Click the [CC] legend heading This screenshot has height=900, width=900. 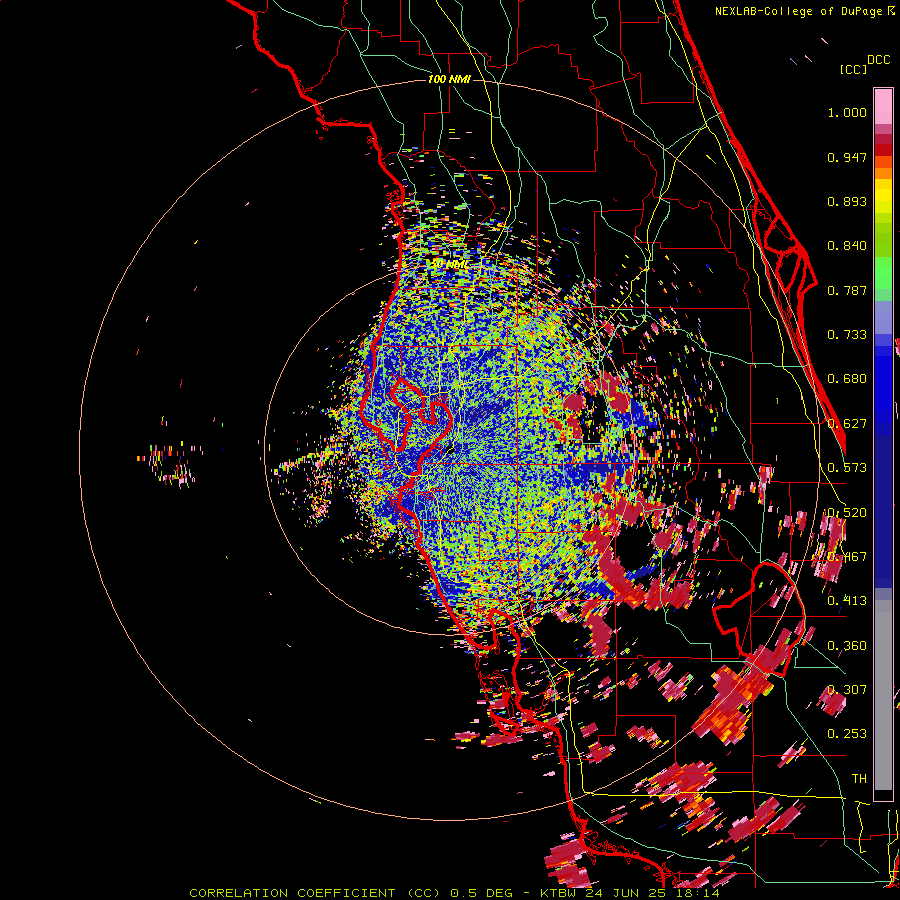[853, 69]
